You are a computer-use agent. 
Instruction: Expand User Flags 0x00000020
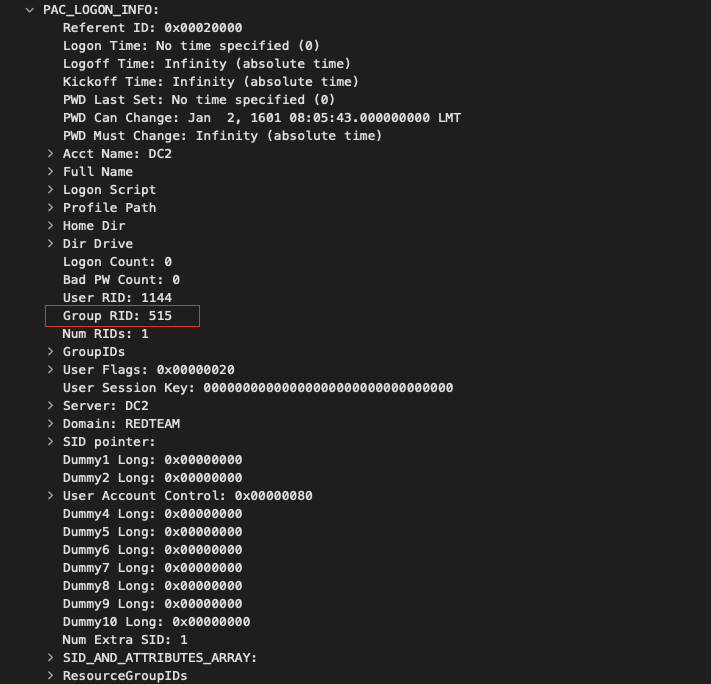50,370
